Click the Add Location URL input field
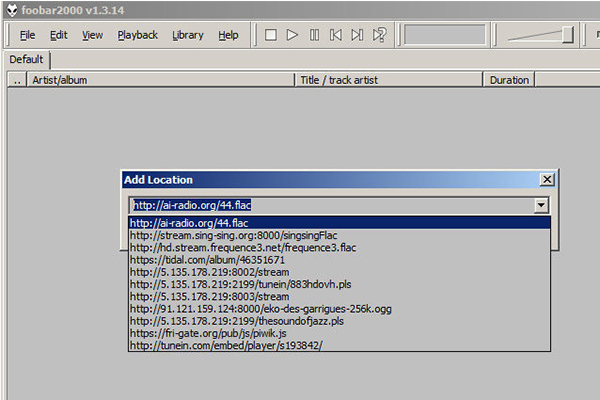 point(332,205)
